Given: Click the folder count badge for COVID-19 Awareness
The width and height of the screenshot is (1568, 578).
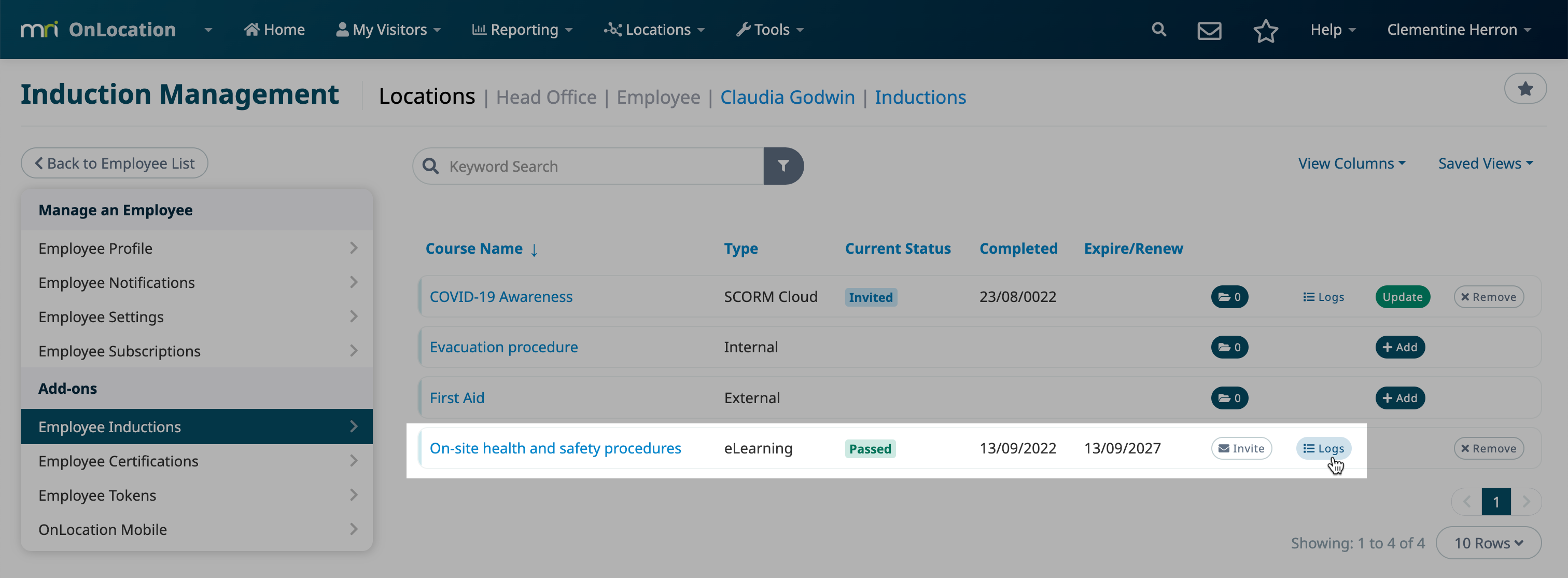Looking at the screenshot, I should click(1229, 297).
